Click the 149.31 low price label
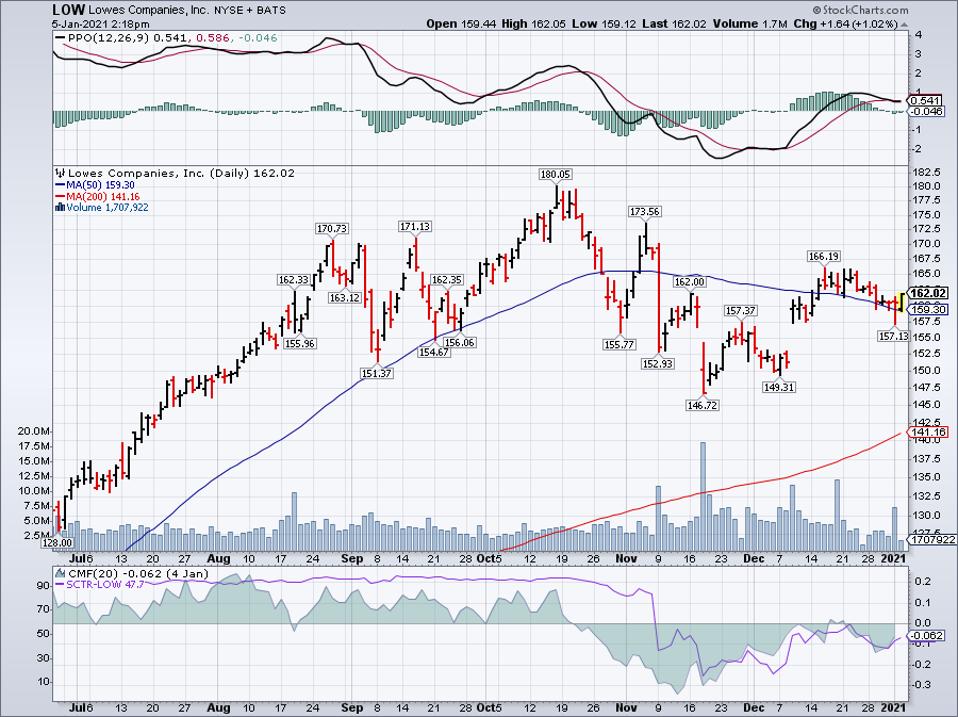The image size is (958, 717). tap(779, 387)
